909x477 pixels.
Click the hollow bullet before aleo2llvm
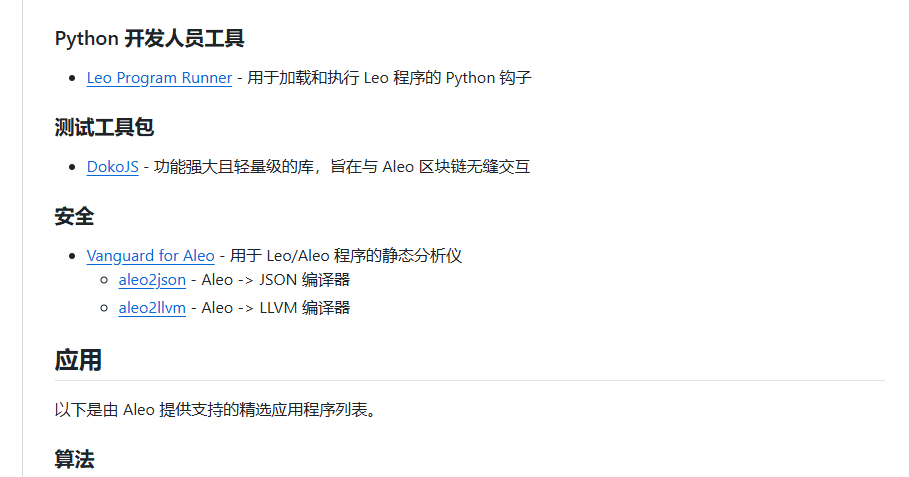click(104, 308)
